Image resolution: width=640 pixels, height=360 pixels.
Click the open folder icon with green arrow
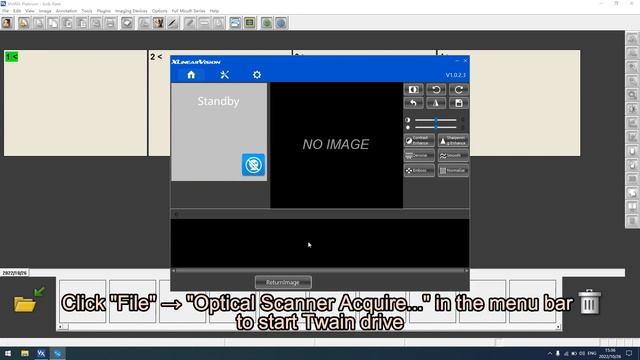tap(30, 300)
